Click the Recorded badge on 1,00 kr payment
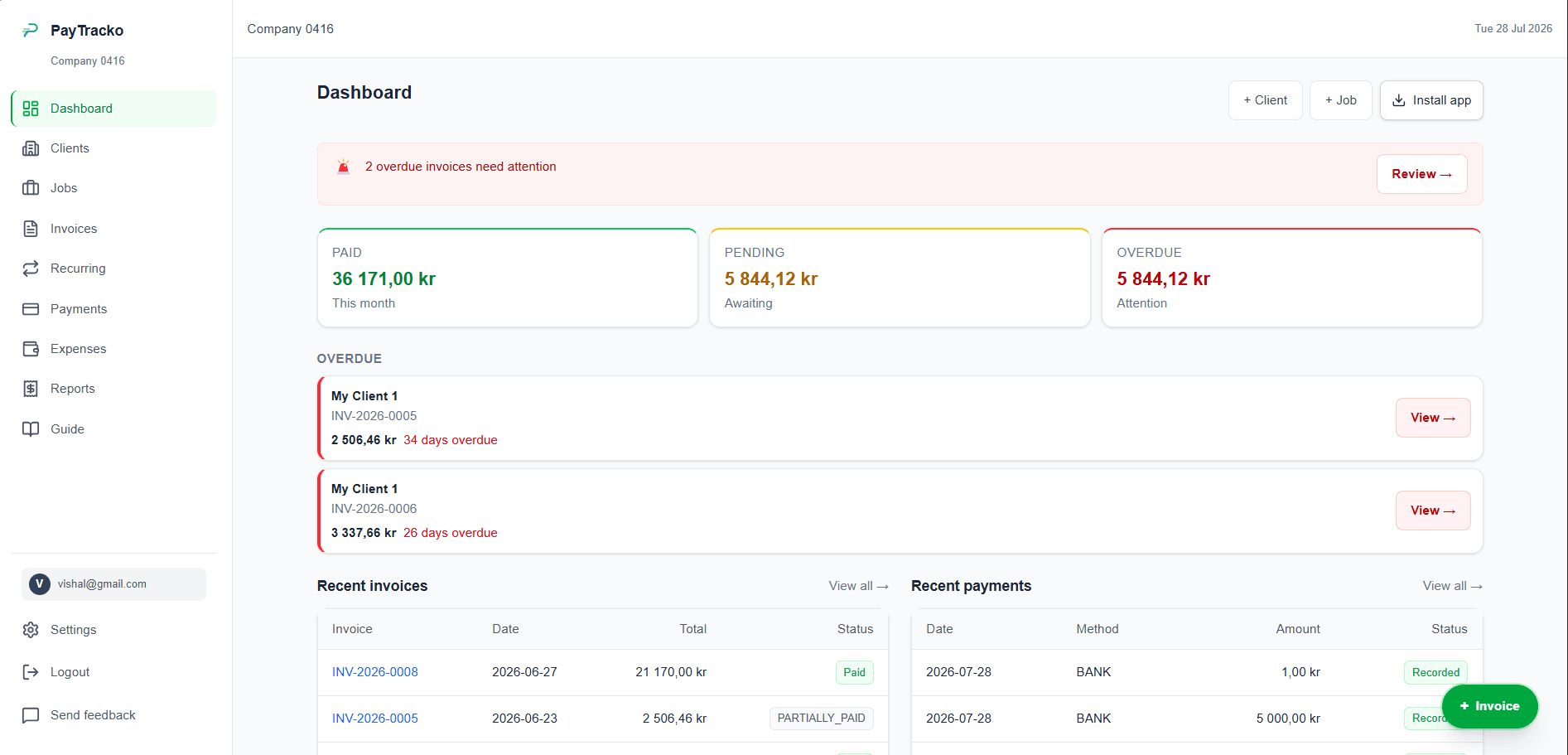 tap(1435, 672)
